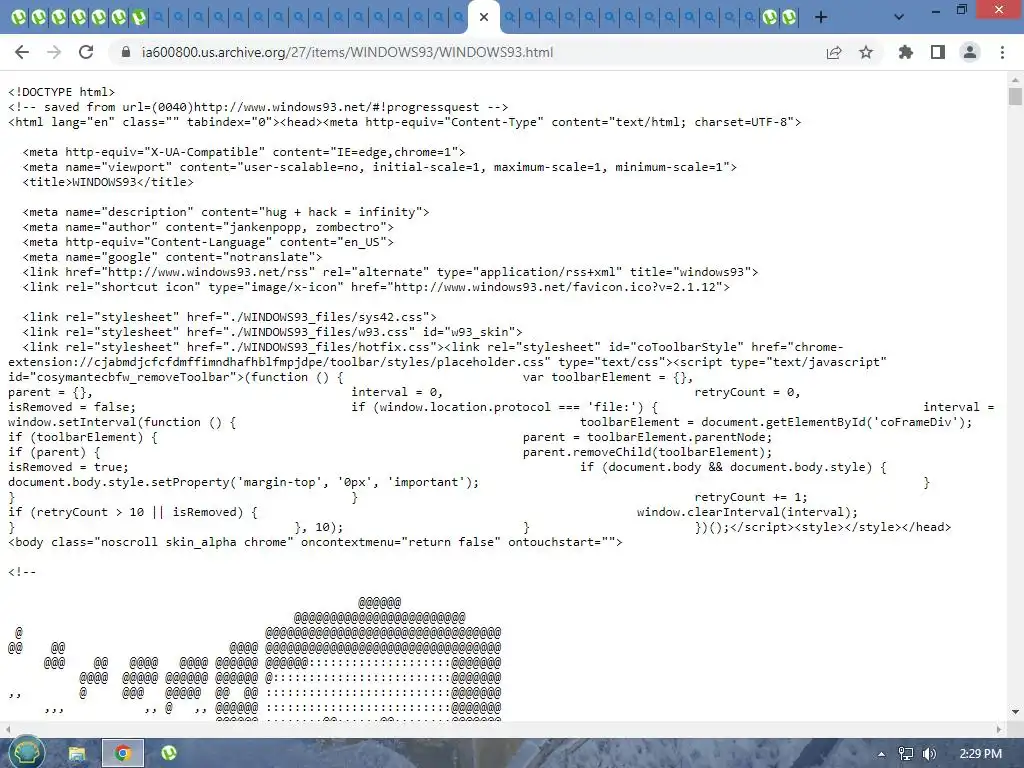This screenshot has width=1024, height=768.
Task: Click the '<title>WINDOWS93</title>' text
Action: pyautogui.click(x=108, y=182)
